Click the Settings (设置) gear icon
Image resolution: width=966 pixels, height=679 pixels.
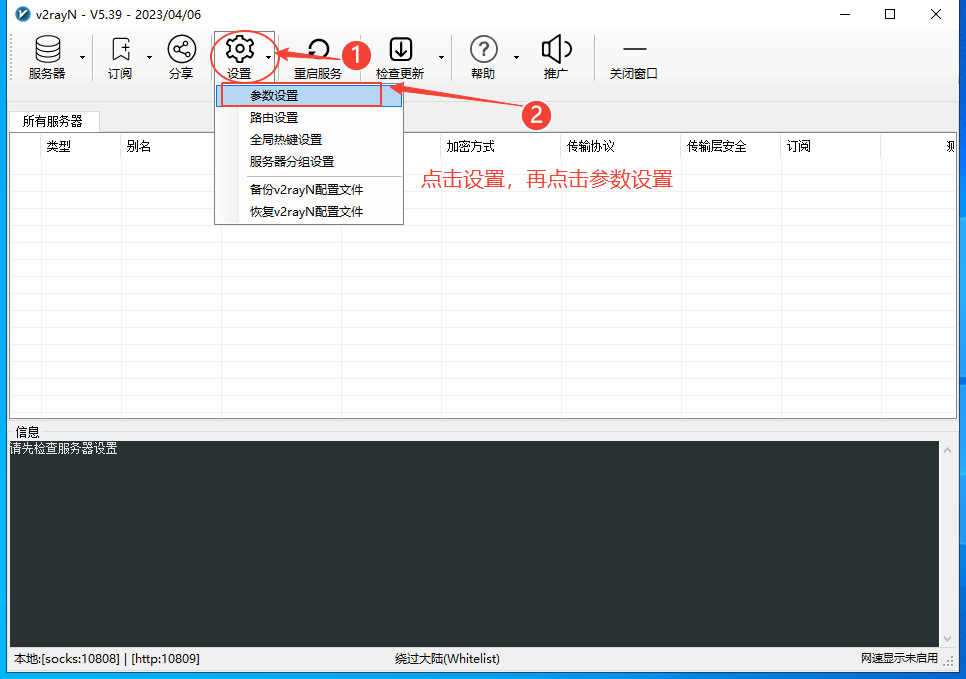tap(239, 50)
